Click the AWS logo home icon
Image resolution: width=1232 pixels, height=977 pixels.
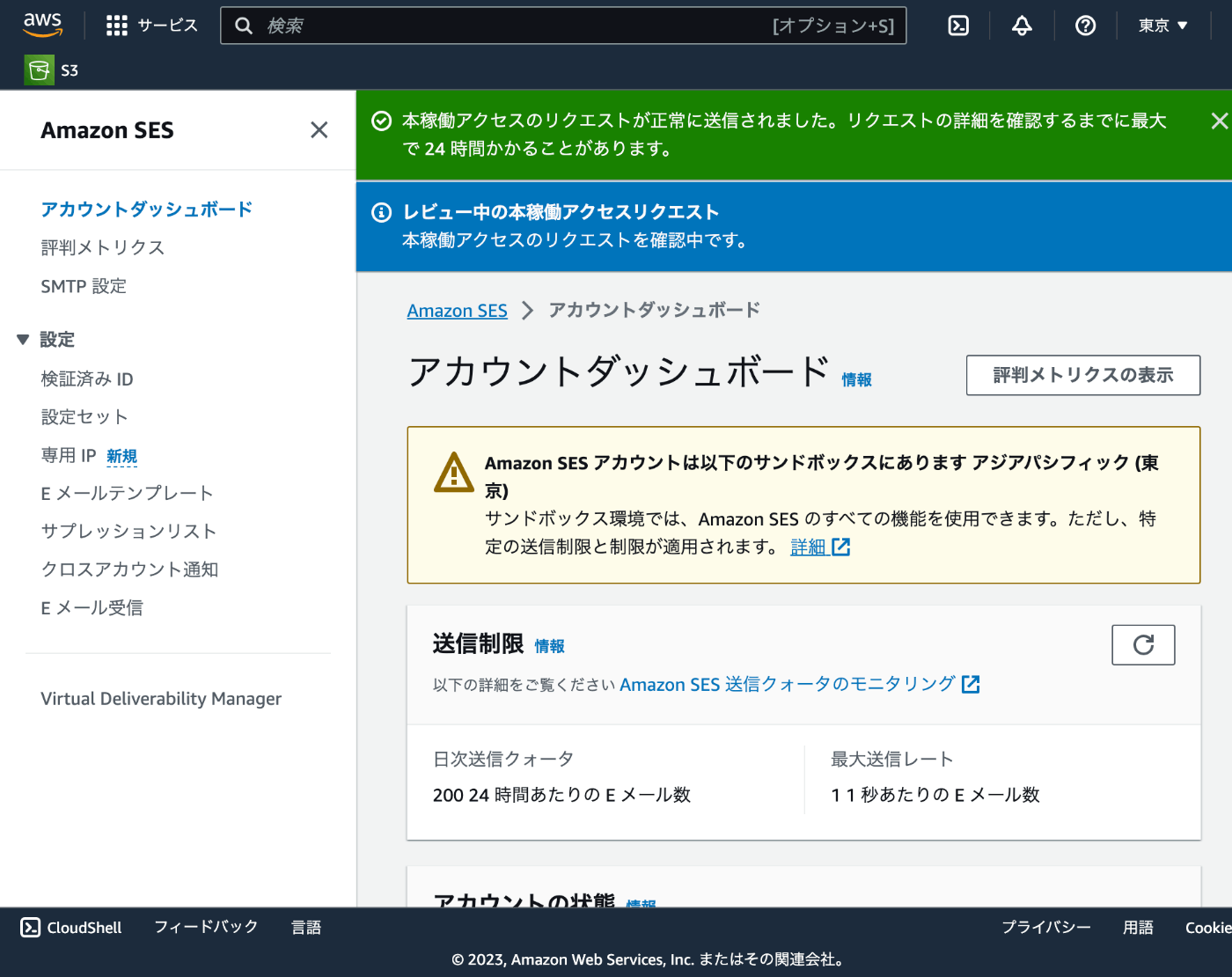(x=42, y=25)
